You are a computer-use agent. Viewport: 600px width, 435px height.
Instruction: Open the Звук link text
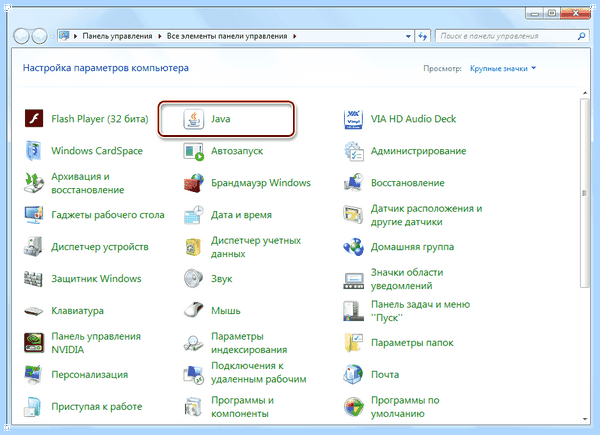click(222, 279)
